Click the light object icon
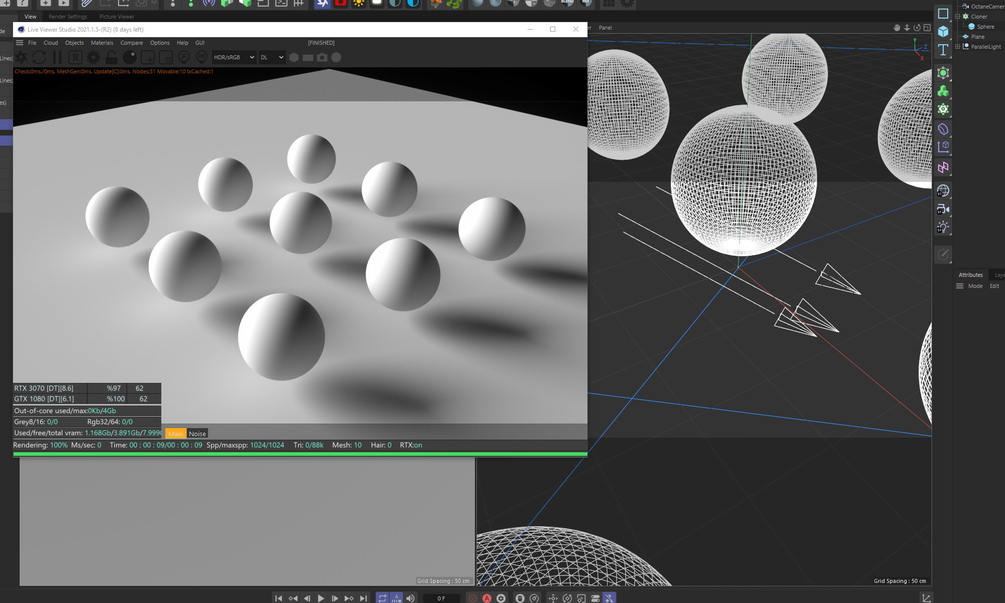 (943, 227)
